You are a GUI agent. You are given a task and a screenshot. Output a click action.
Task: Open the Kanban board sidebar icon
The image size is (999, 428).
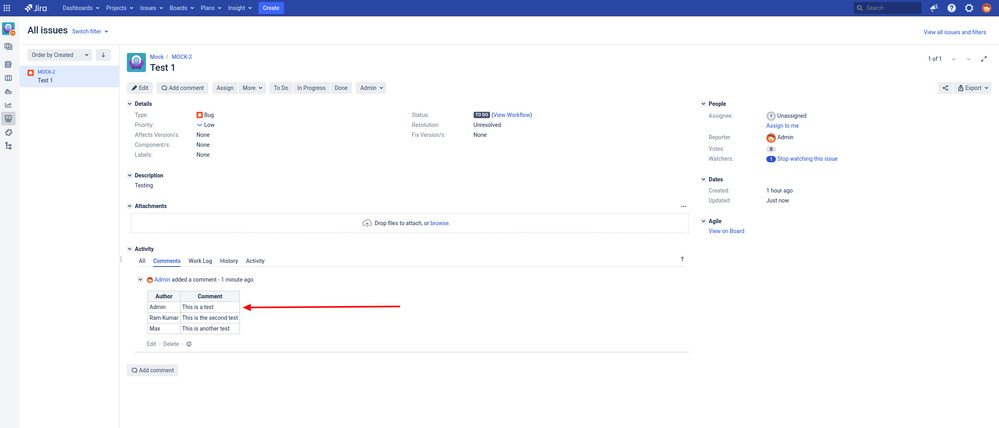[x=8, y=78]
